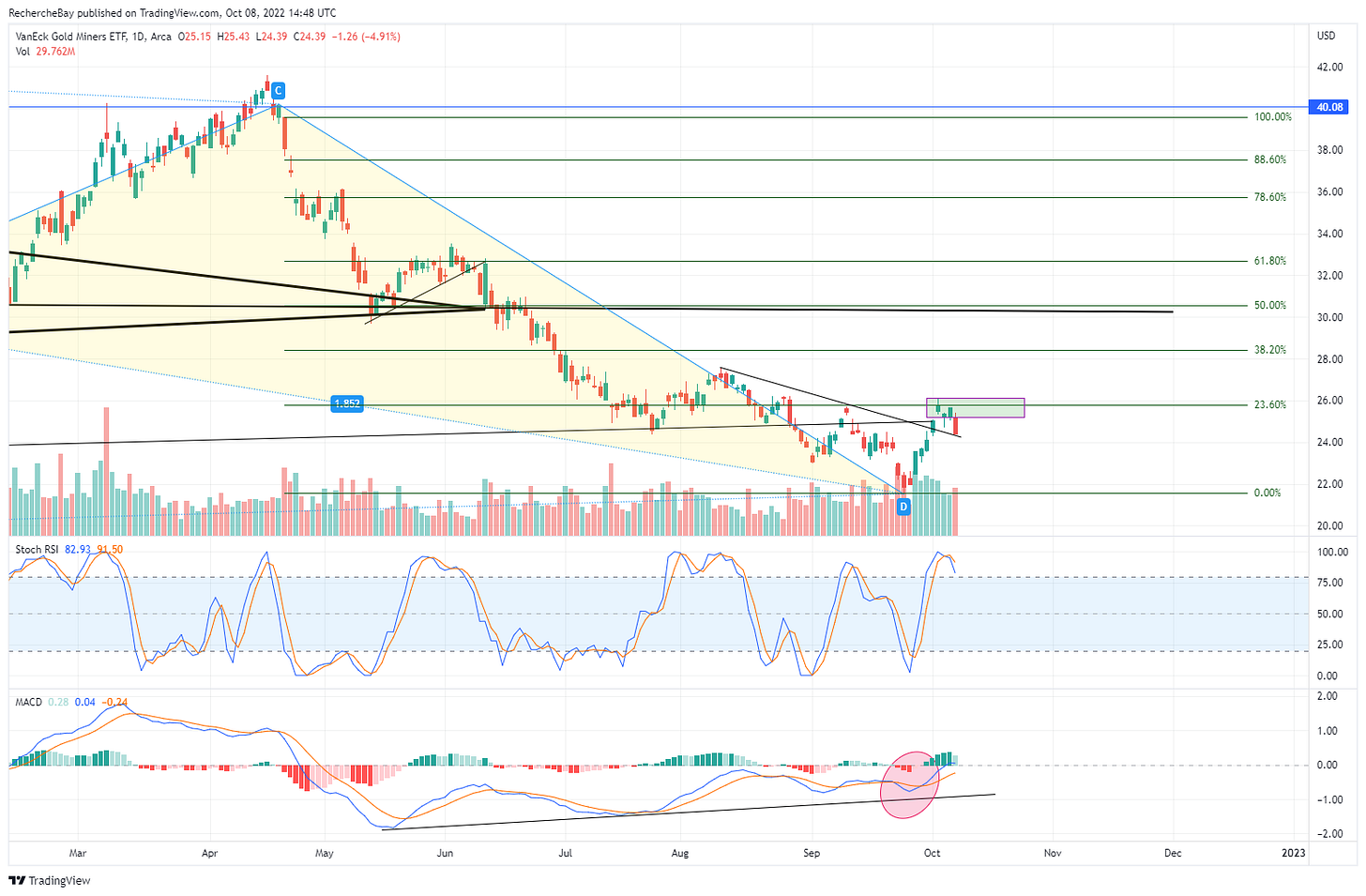Click the open value O25.15 in header
This screenshot has height=896, width=1366.
point(195,37)
